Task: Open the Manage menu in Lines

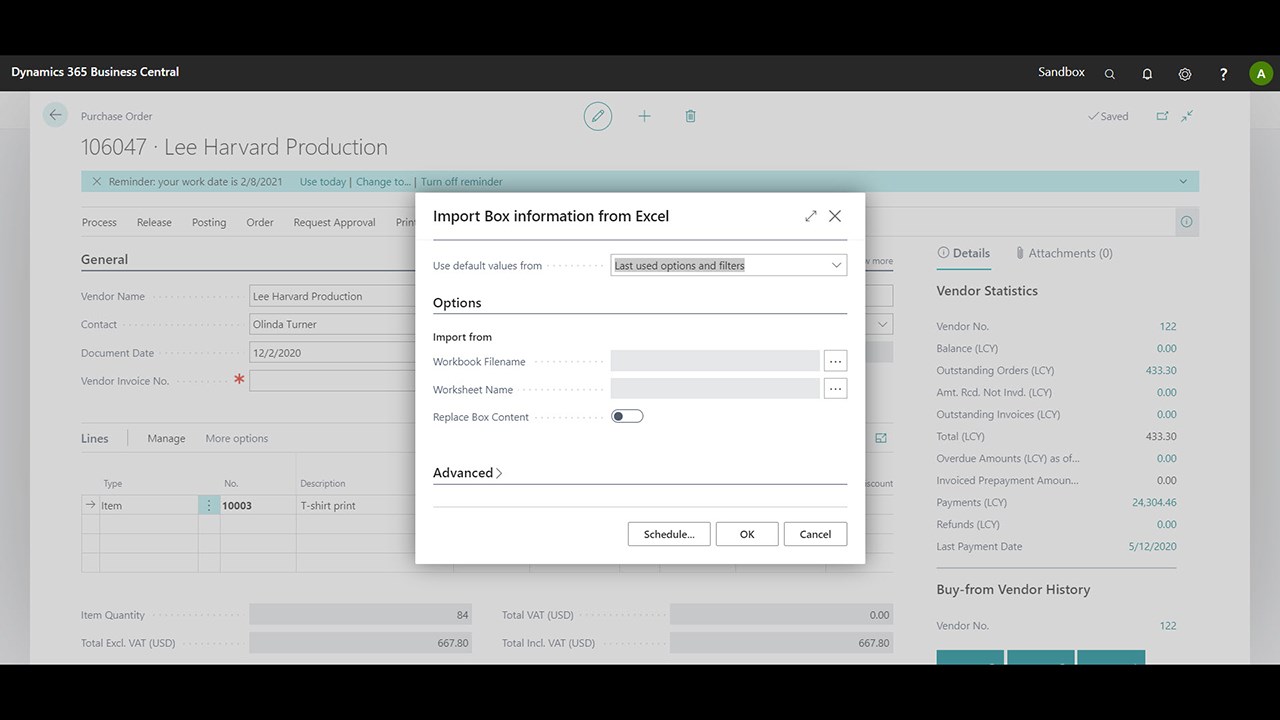Action: (x=166, y=438)
